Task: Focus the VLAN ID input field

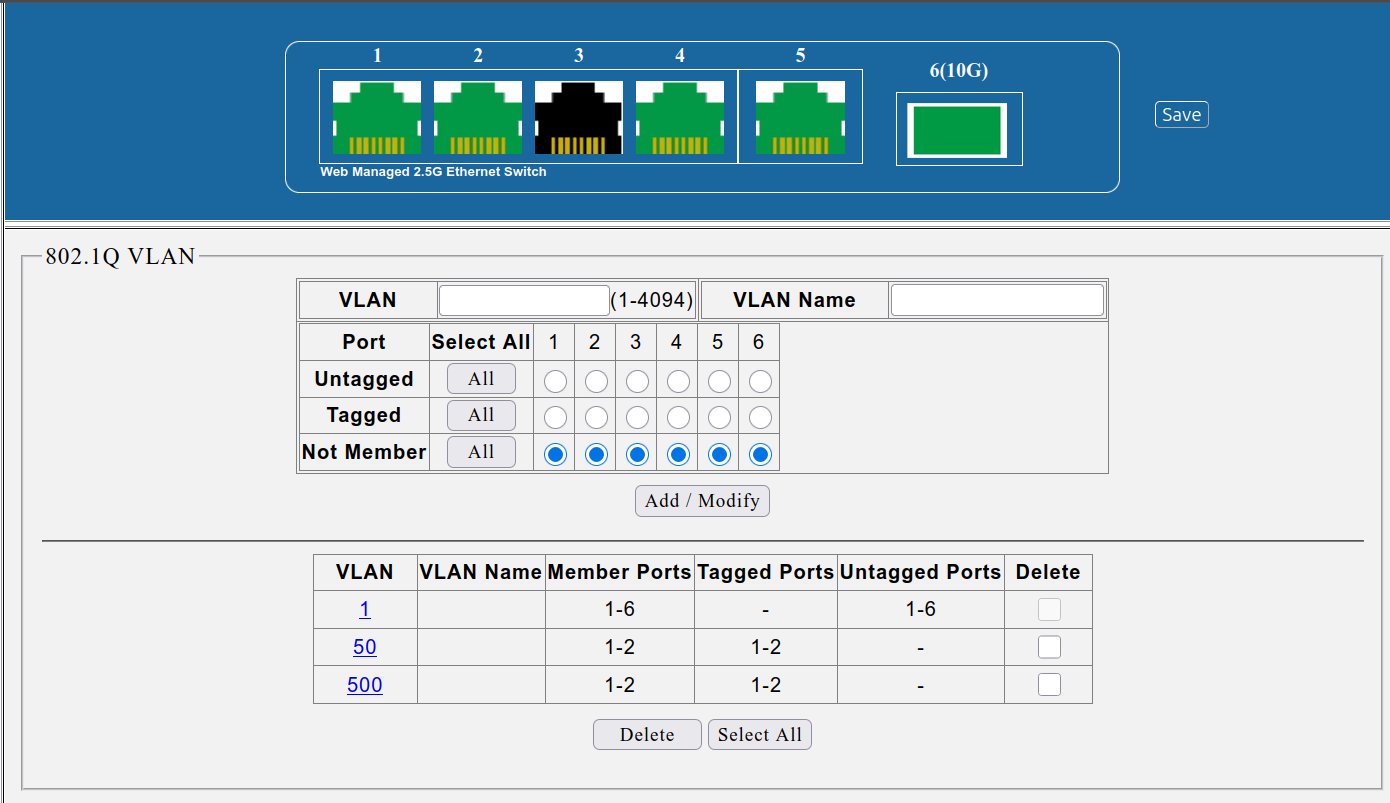Action: tap(524, 300)
